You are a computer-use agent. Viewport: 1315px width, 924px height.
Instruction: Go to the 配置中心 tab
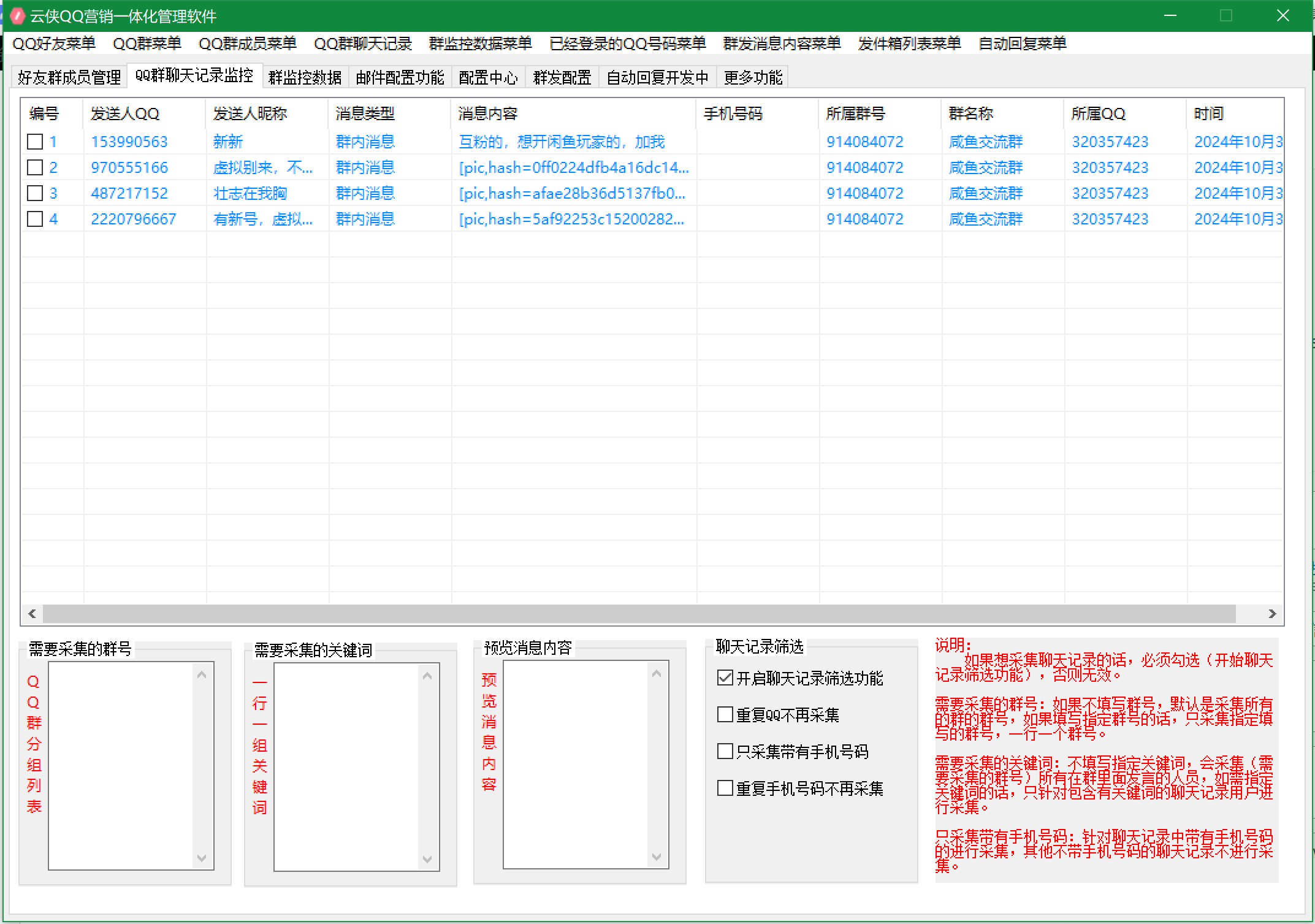pyautogui.click(x=488, y=77)
